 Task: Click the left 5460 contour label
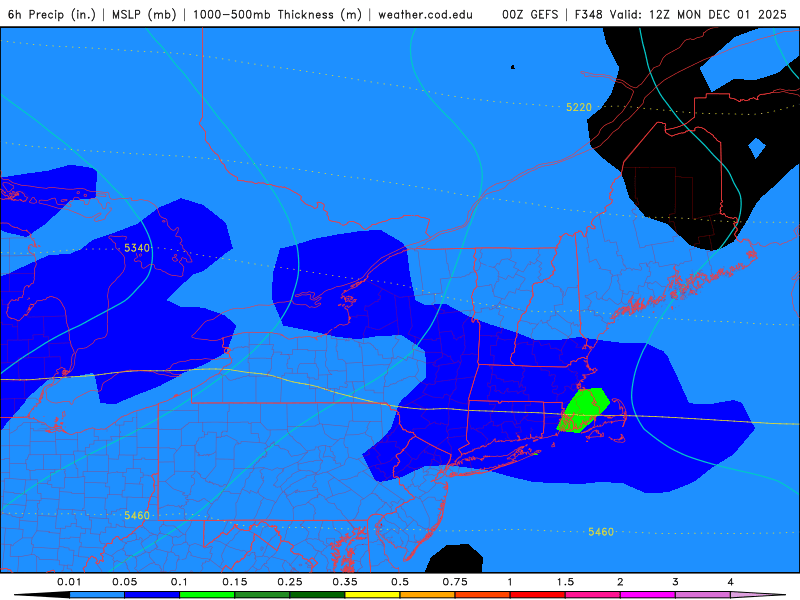137,515
